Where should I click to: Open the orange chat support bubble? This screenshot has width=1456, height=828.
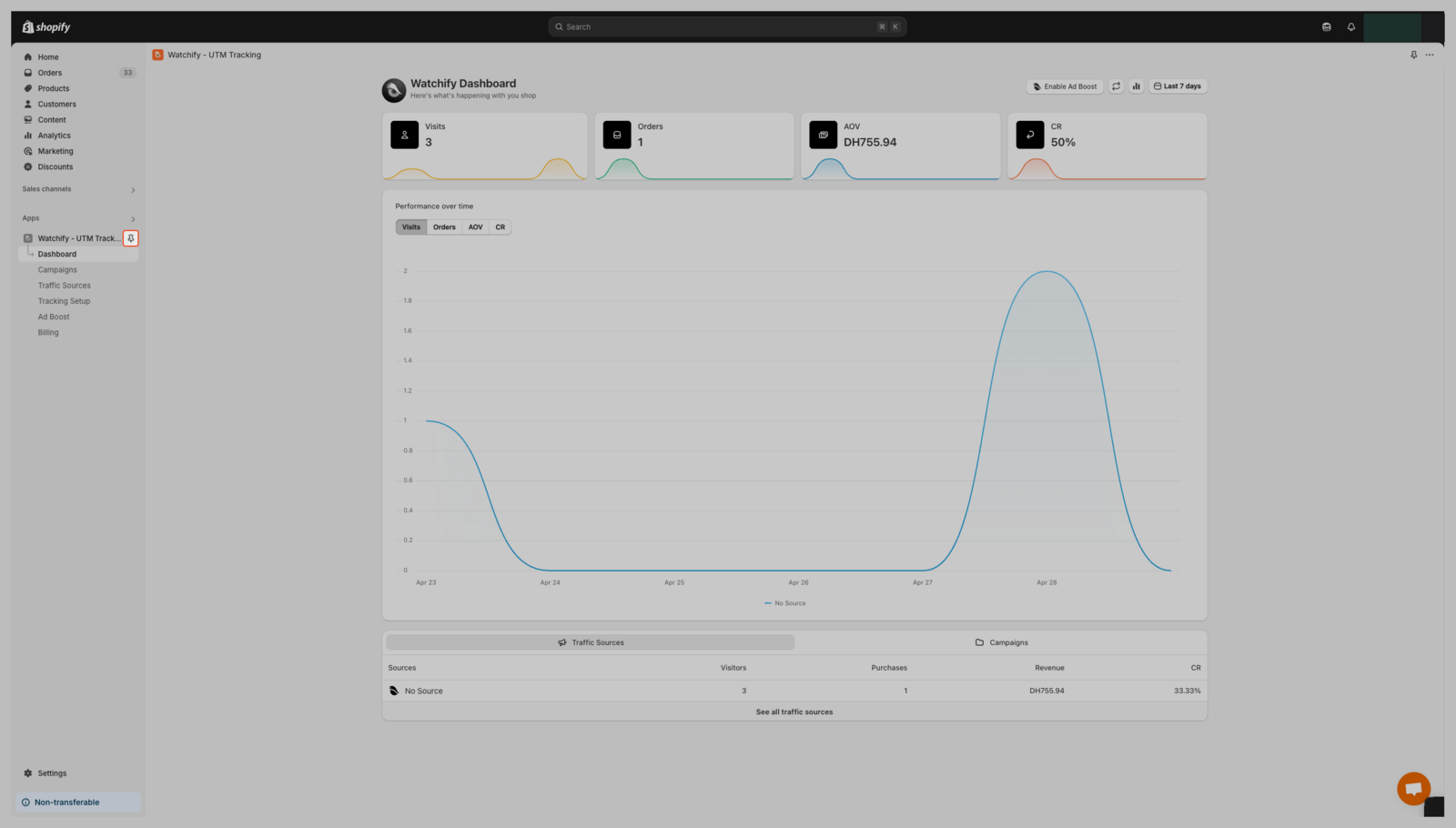(x=1413, y=788)
